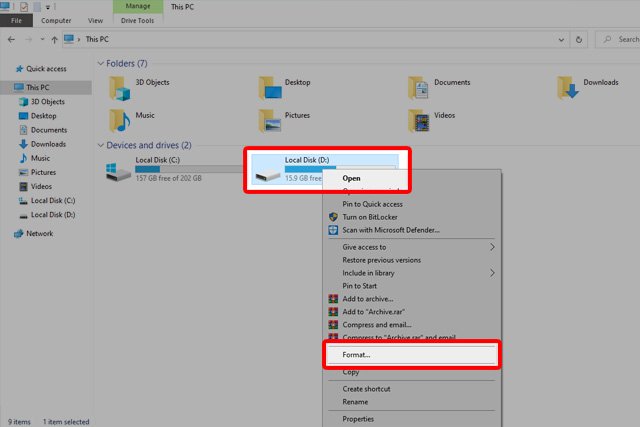The image size is (640, 427).
Task: Switch to the View ribbon tab
Action: click(96, 19)
